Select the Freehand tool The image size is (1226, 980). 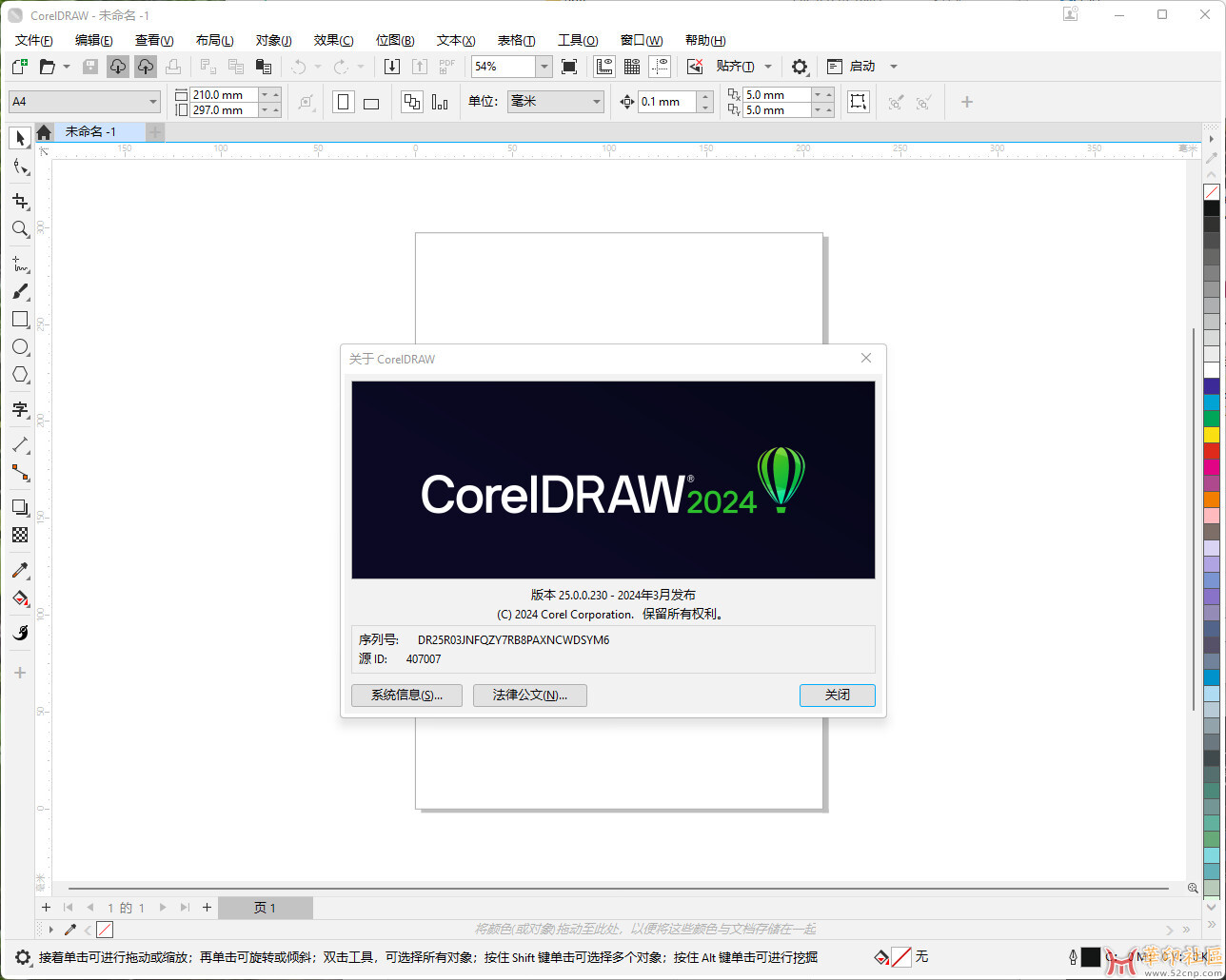click(20, 264)
